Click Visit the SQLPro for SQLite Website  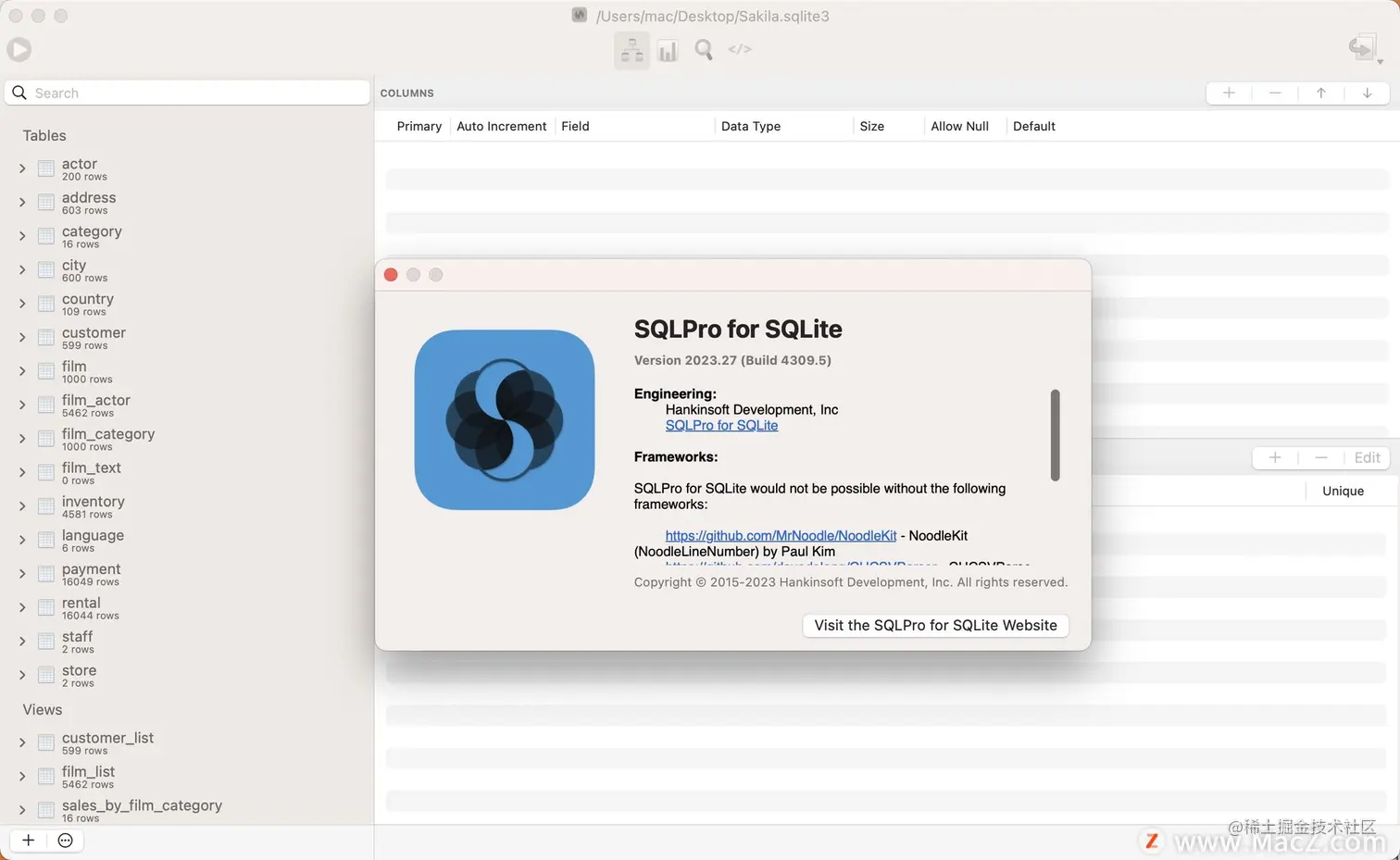pyautogui.click(x=935, y=625)
